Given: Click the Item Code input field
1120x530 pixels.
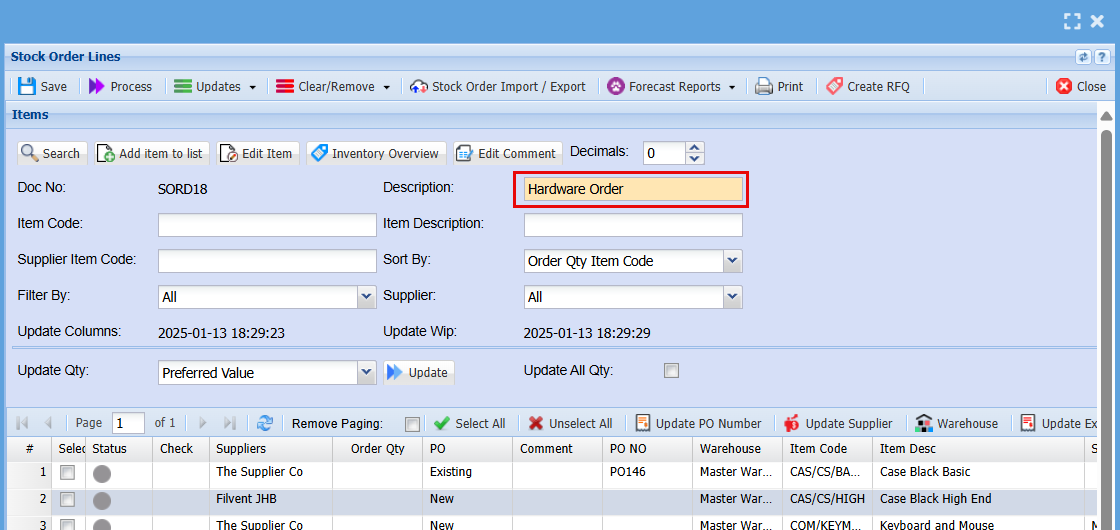Looking at the screenshot, I should (267, 225).
